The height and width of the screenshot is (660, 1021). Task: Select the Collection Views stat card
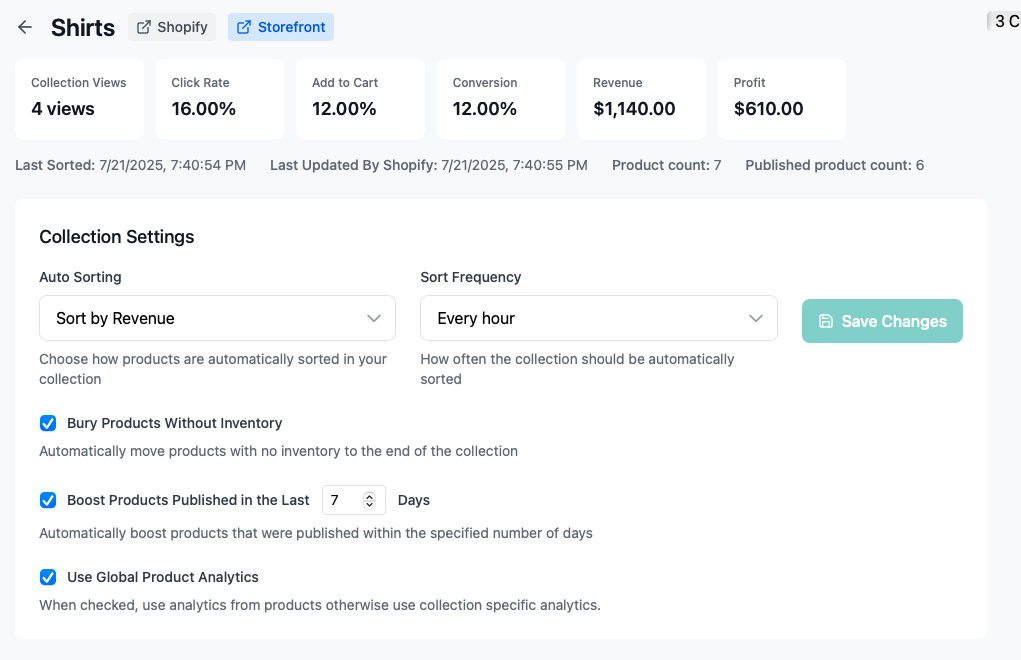[79, 98]
